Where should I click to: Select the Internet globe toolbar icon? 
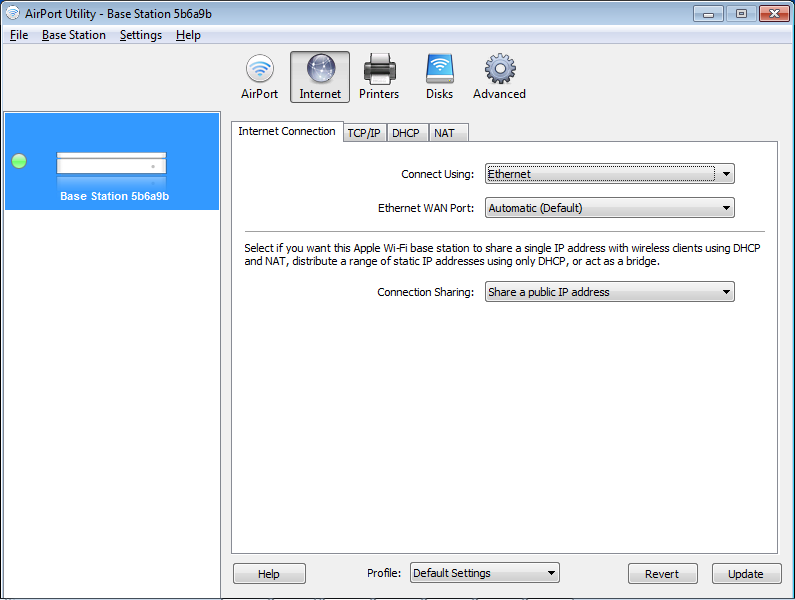click(320, 77)
